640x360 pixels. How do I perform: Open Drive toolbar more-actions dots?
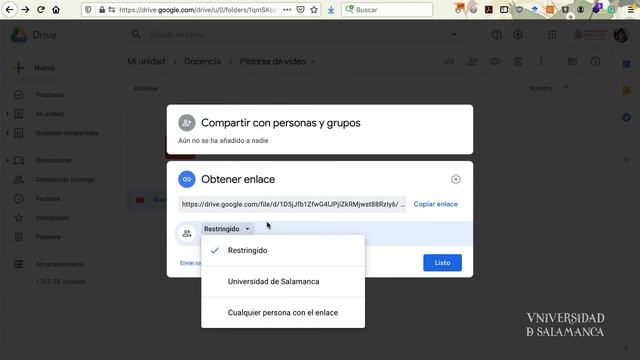point(542,62)
